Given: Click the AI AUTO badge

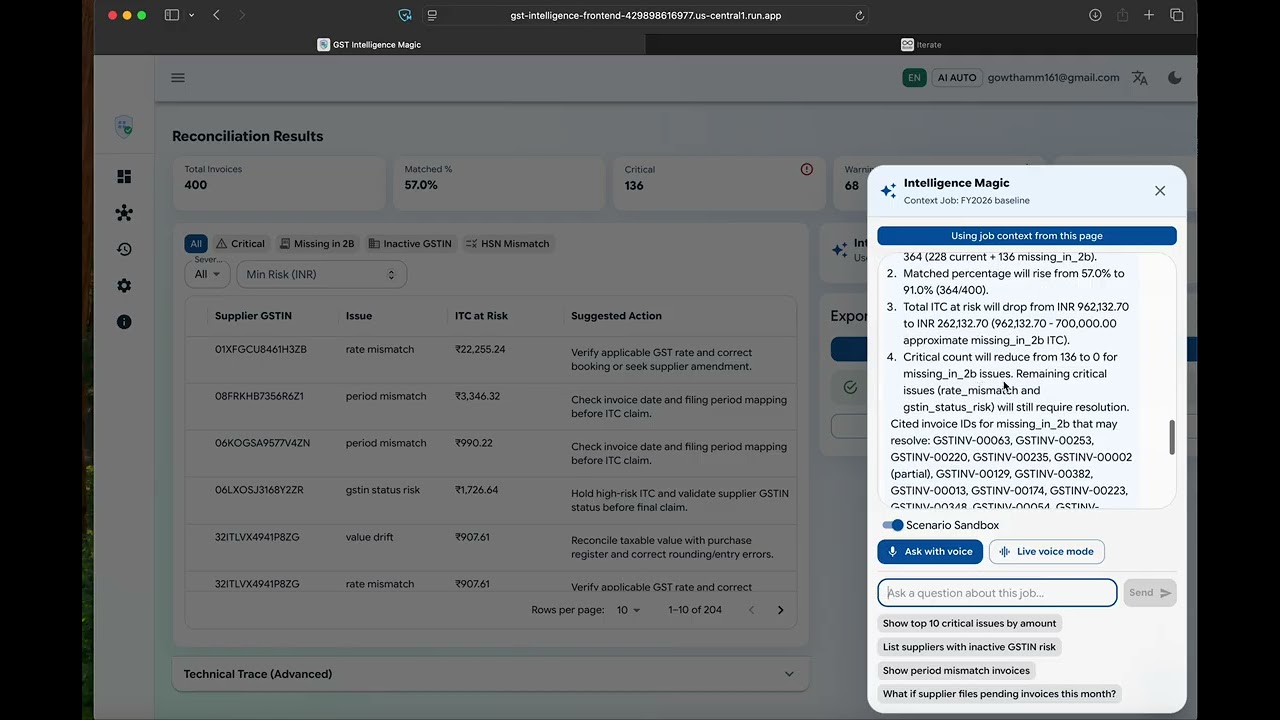Looking at the screenshot, I should coord(957,78).
